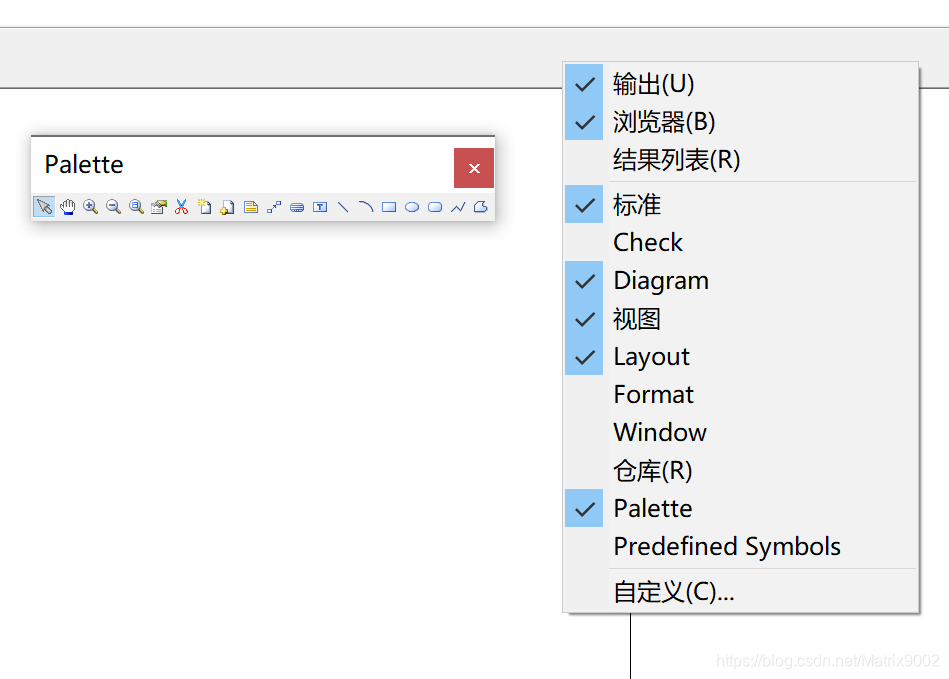Enable the Format toolbar
Image resolution: width=949 pixels, height=679 pixels.
[x=741, y=395]
